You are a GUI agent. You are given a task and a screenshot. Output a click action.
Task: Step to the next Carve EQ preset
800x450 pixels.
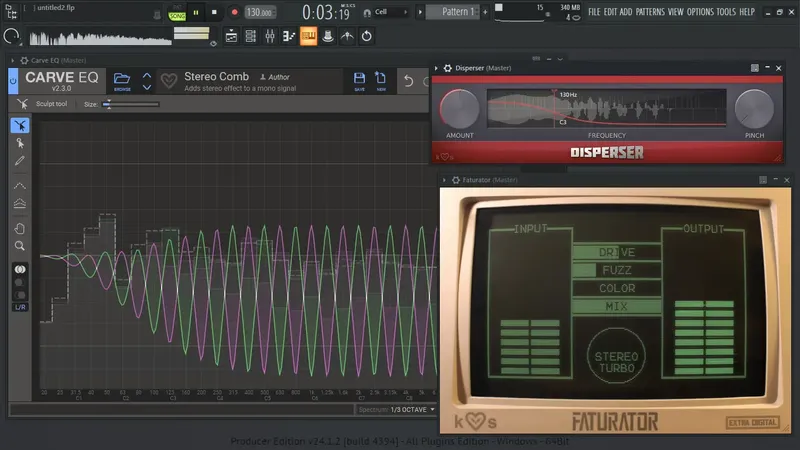(147, 87)
